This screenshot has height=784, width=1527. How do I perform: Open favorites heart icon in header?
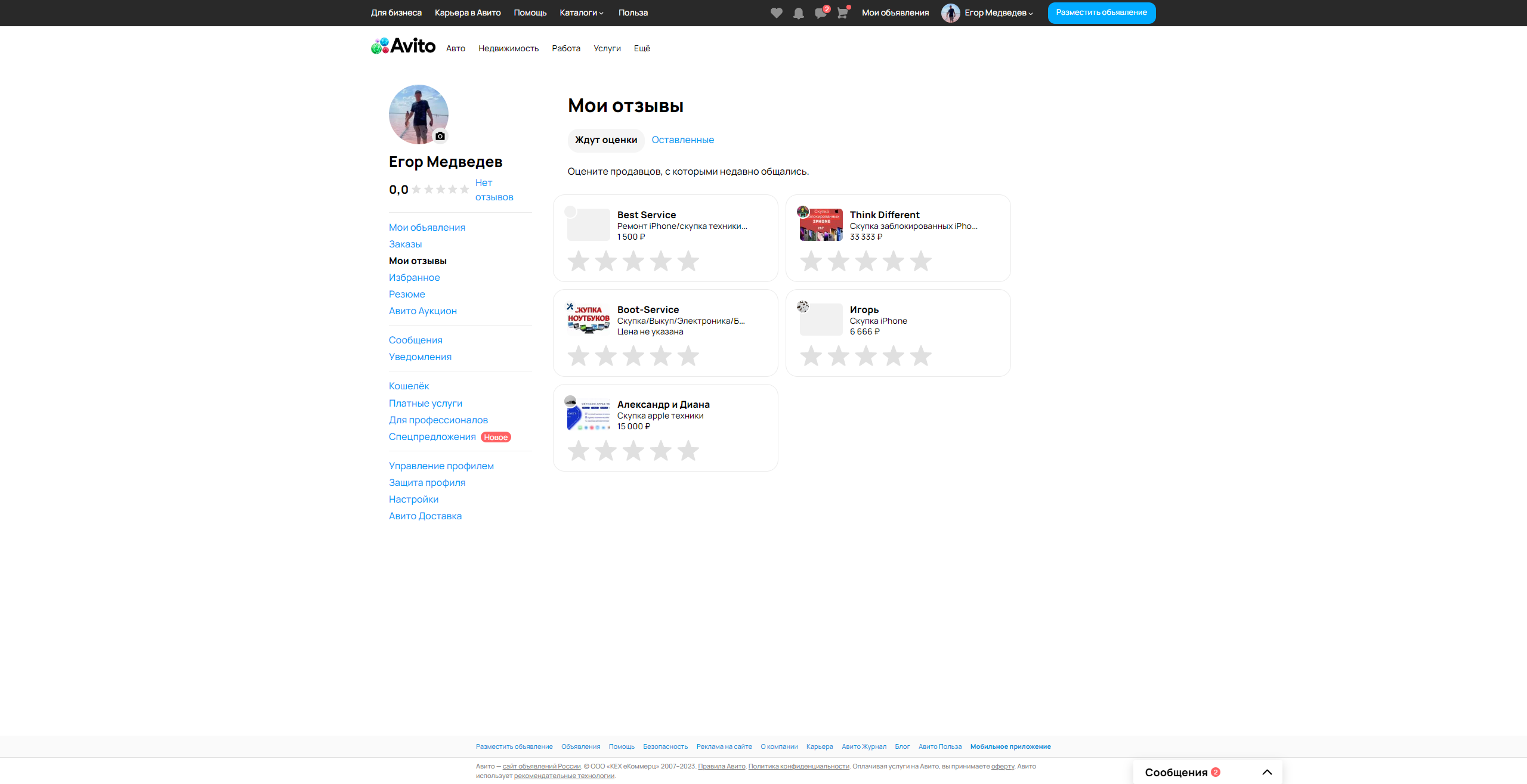click(x=776, y=13)
